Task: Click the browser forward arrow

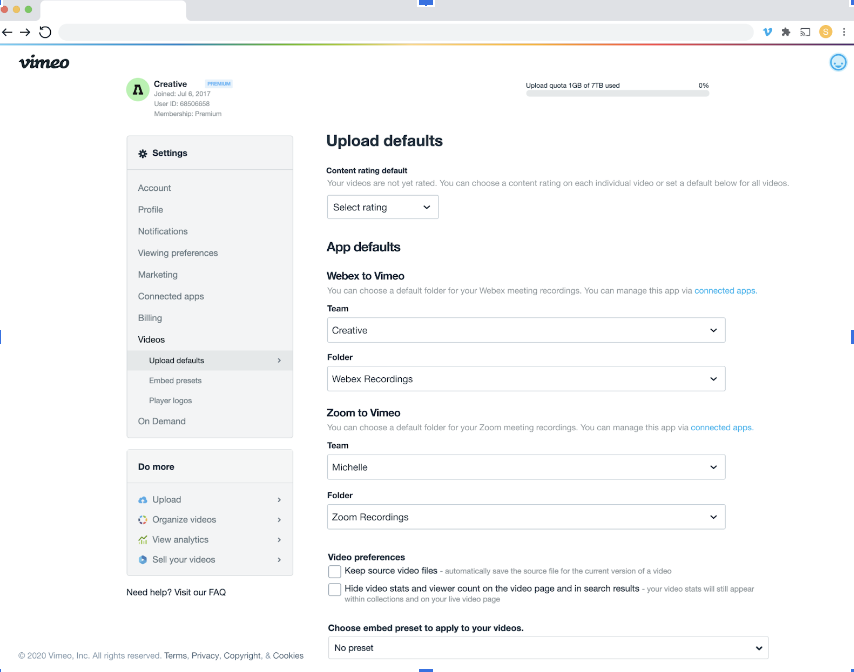Action: click(x=25, y=32)
